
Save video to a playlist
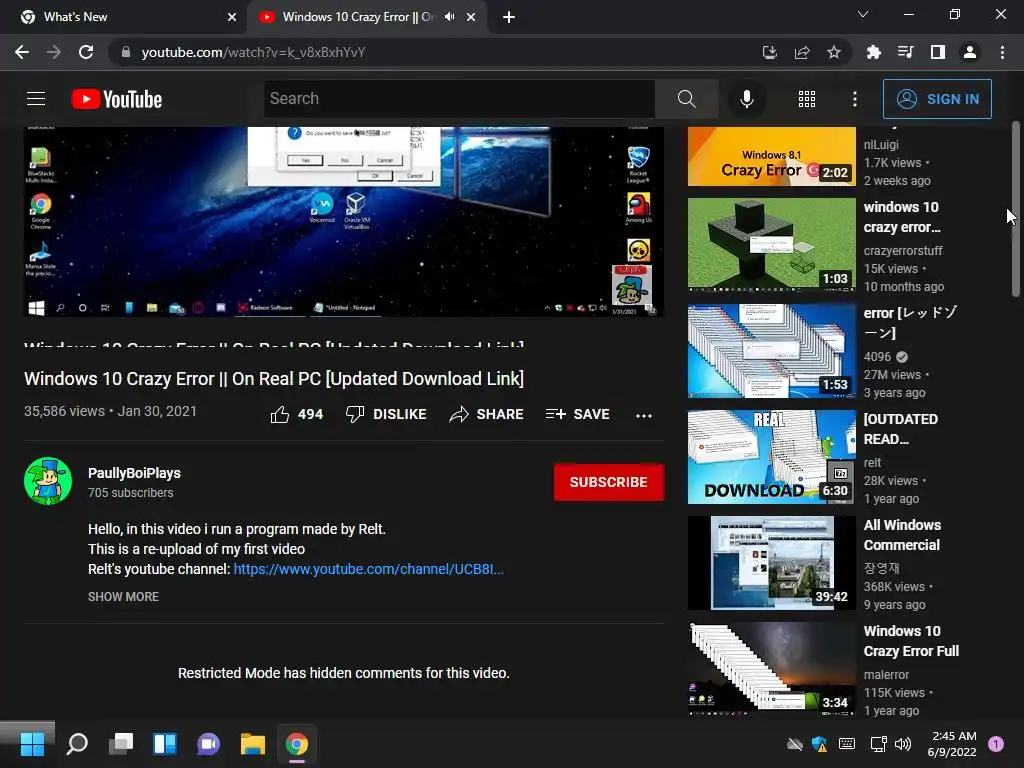[577, 414]
